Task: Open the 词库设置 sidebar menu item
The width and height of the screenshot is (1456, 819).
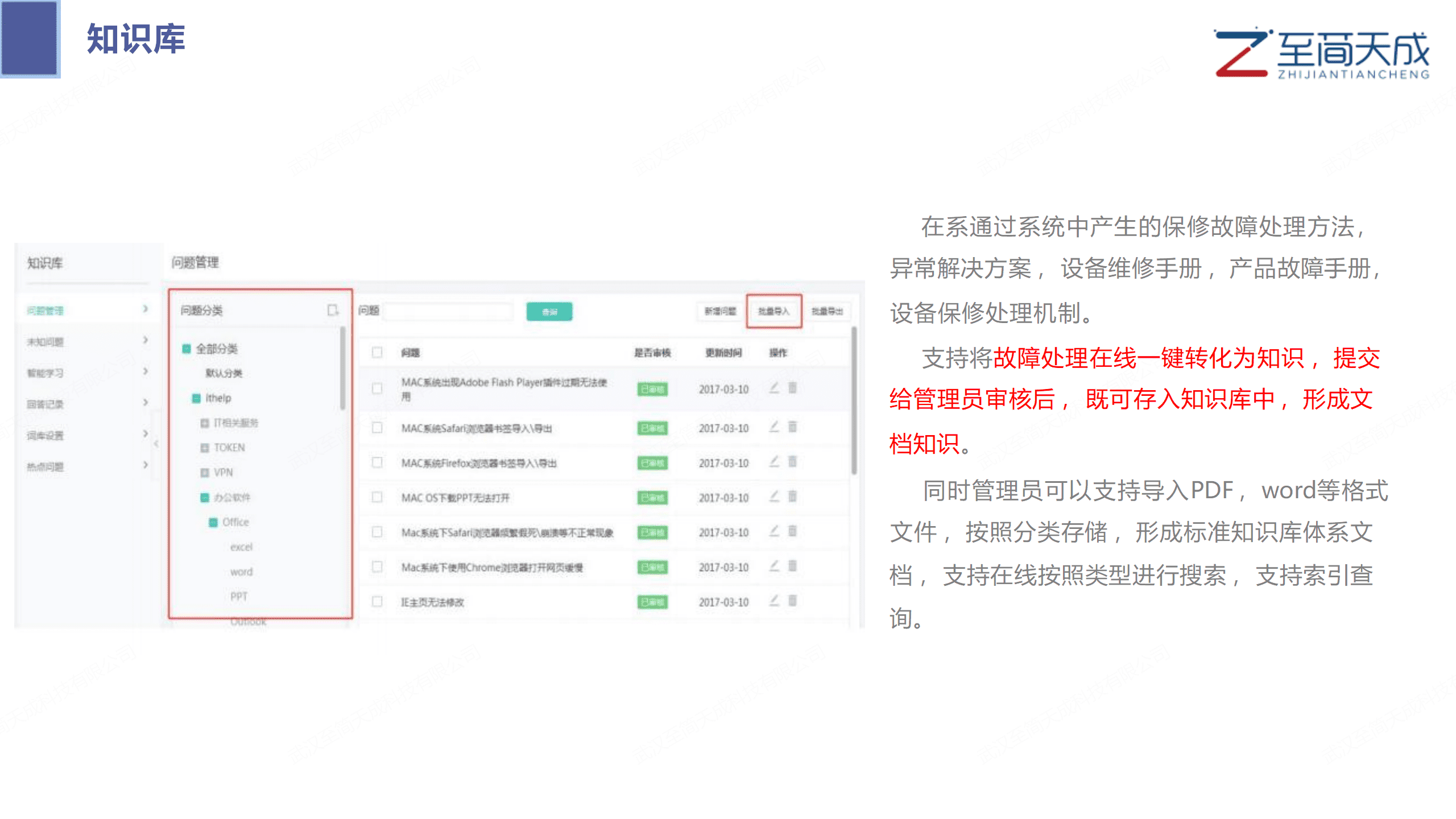Action: (x=45, y=436)
